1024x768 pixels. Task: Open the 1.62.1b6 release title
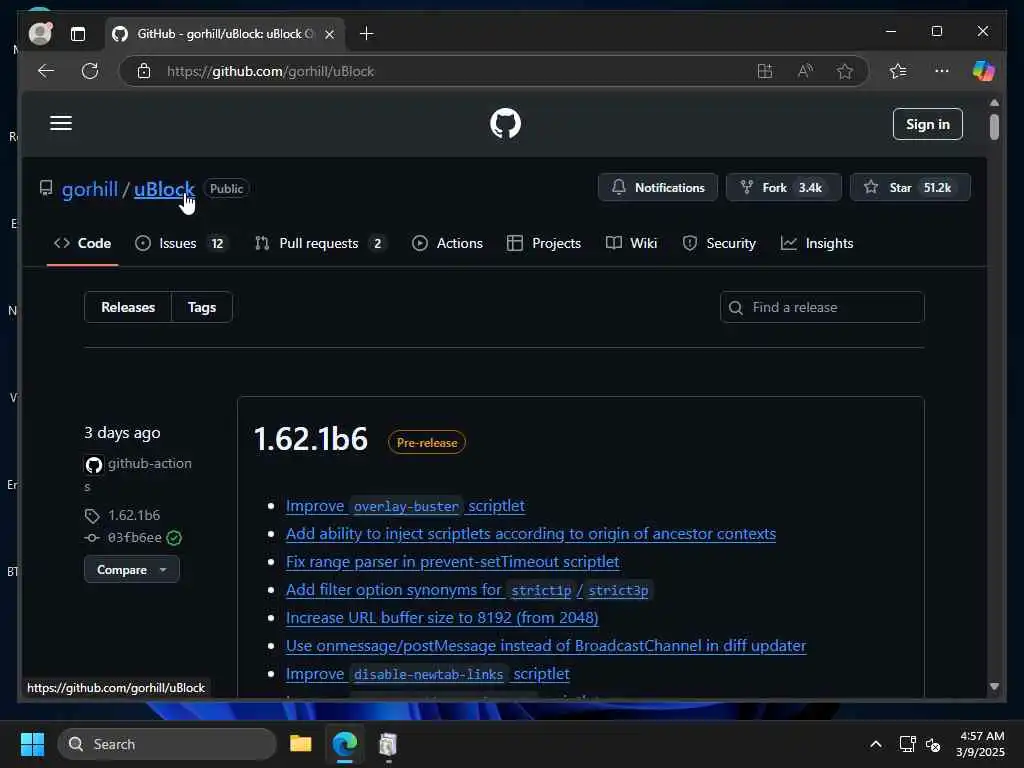pyautogui.click(x=310, y=439)
